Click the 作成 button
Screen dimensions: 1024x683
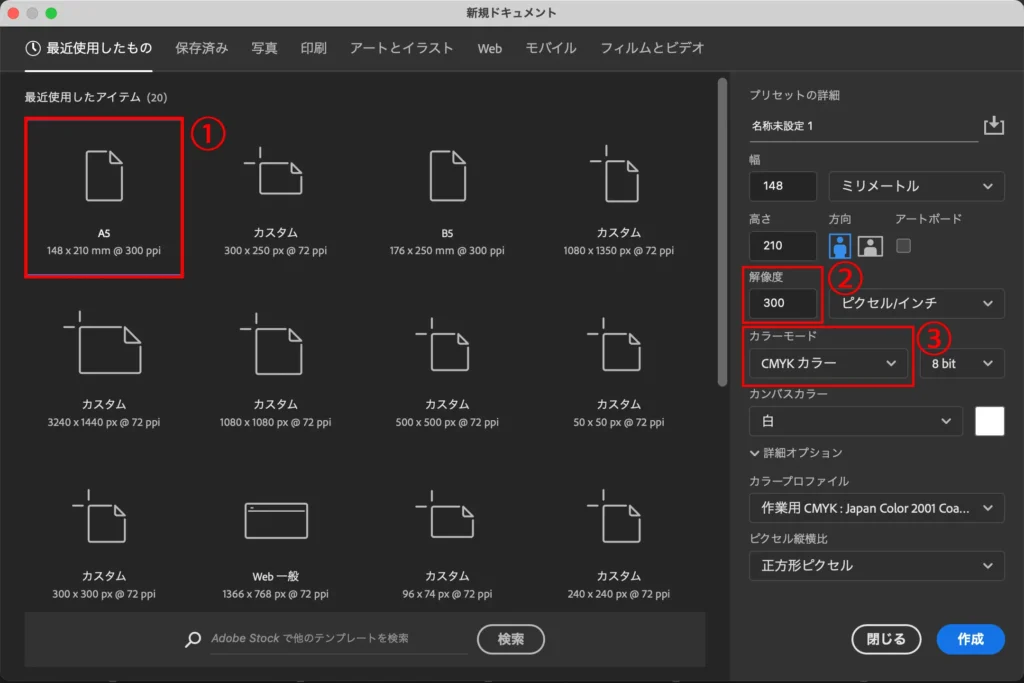pos(970,639)
